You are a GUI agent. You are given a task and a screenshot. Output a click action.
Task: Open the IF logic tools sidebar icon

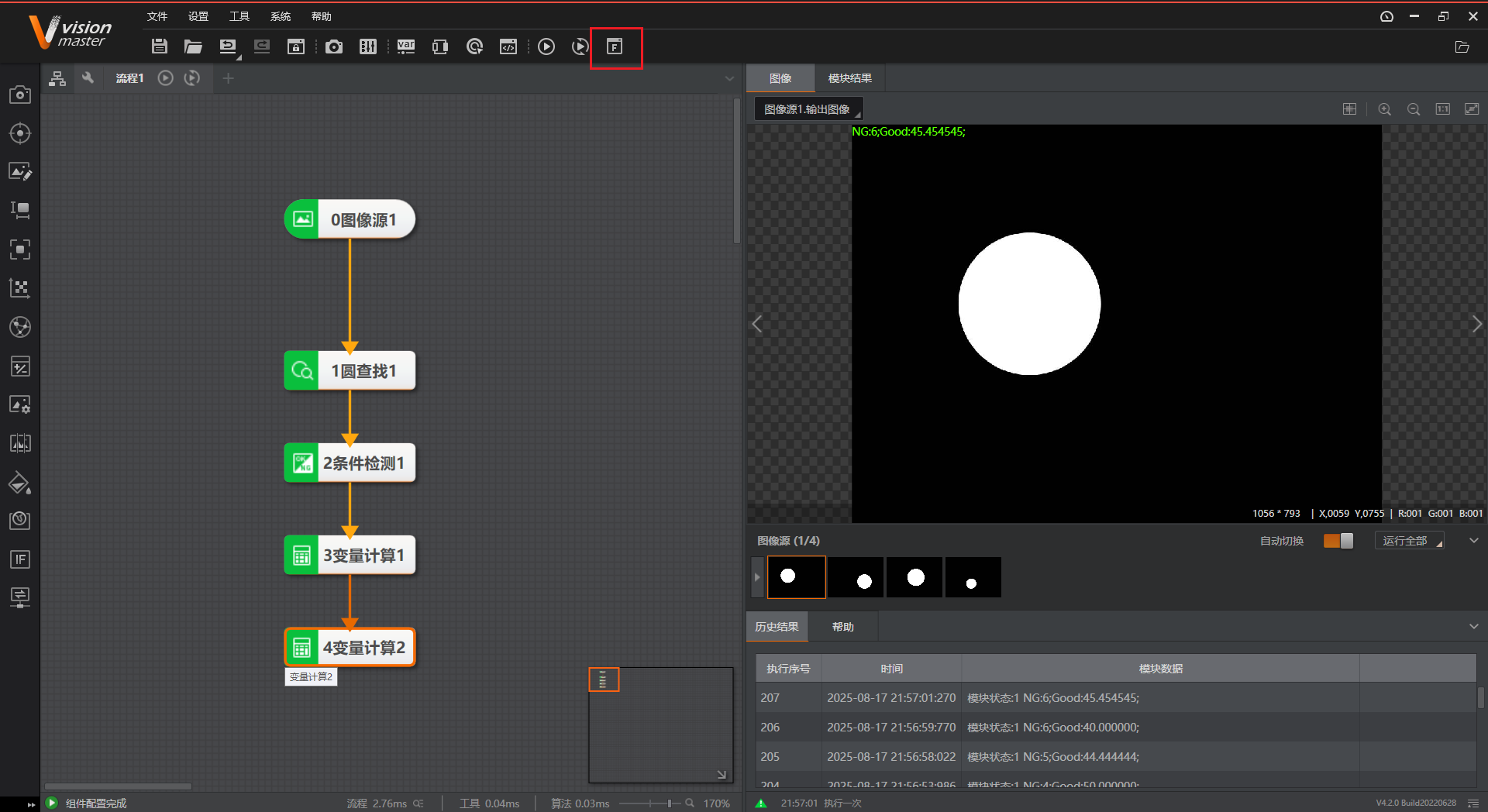[20, 559]
